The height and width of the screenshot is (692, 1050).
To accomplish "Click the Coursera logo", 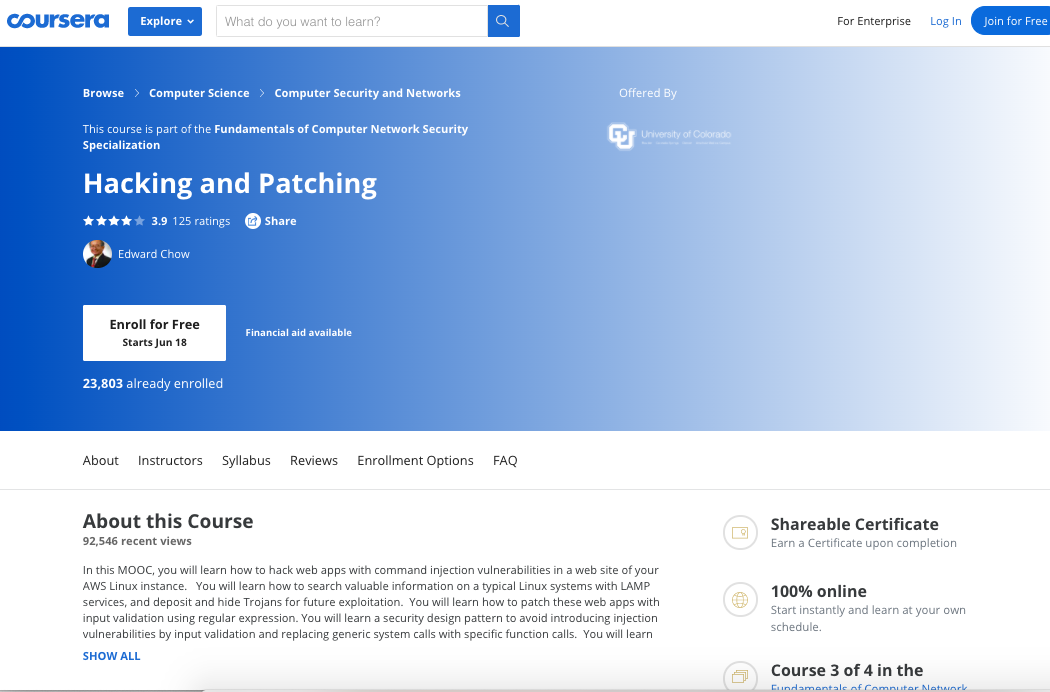I will click(x=58, y=21).
